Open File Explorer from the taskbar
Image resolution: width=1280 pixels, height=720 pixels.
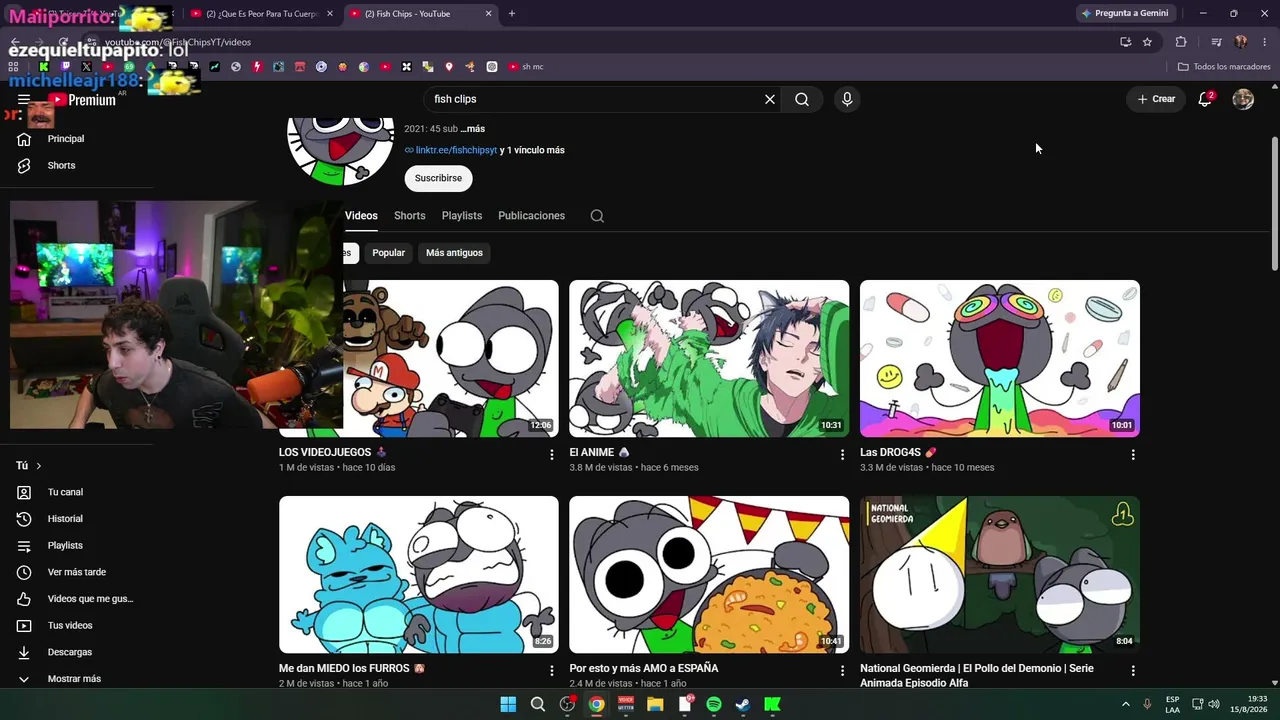click(655, 704)
